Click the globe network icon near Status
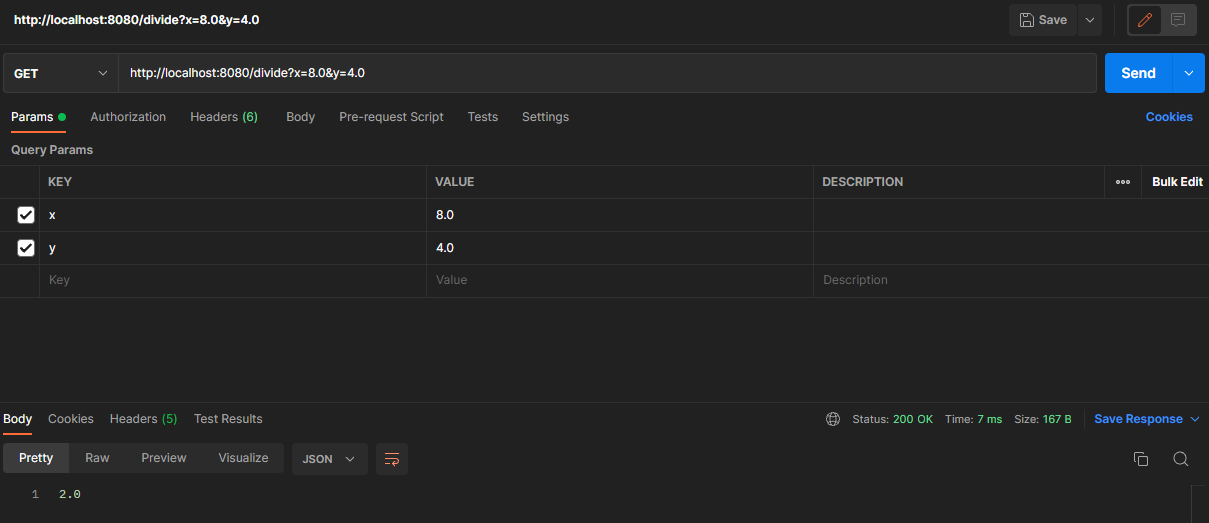This screenshot has height=523, width=1209. pos(833,419)
